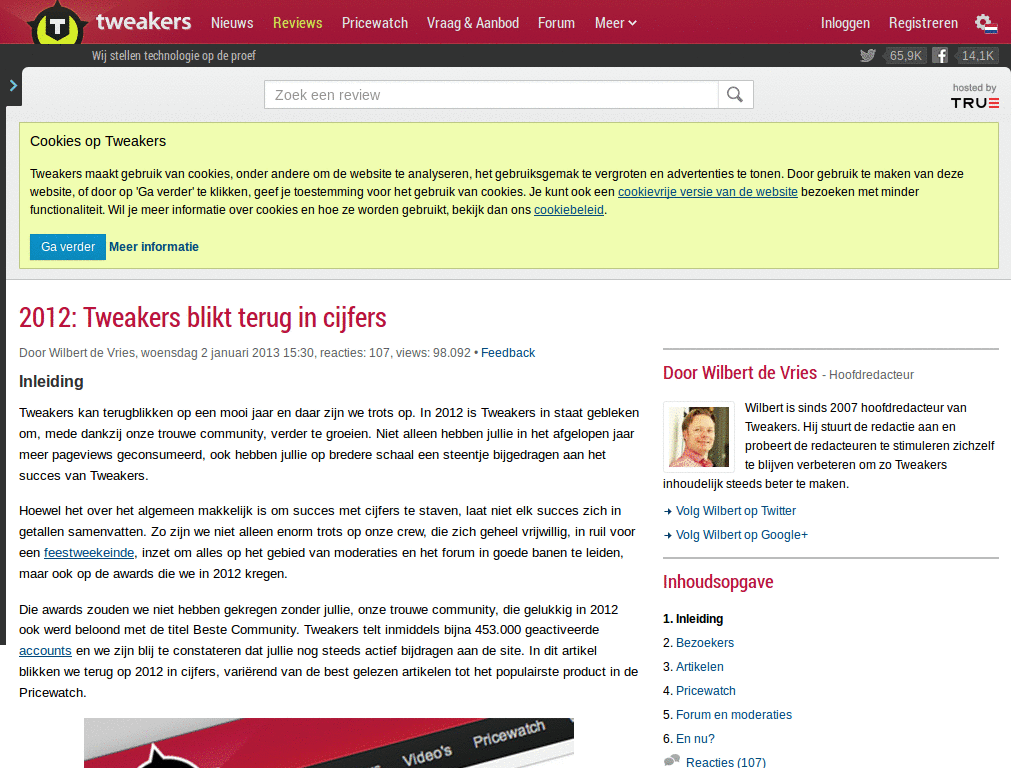Accept cookies with the Ga verder button
Image resolution: width=1024 pixels, height=768 pixels.
point(67,246)
